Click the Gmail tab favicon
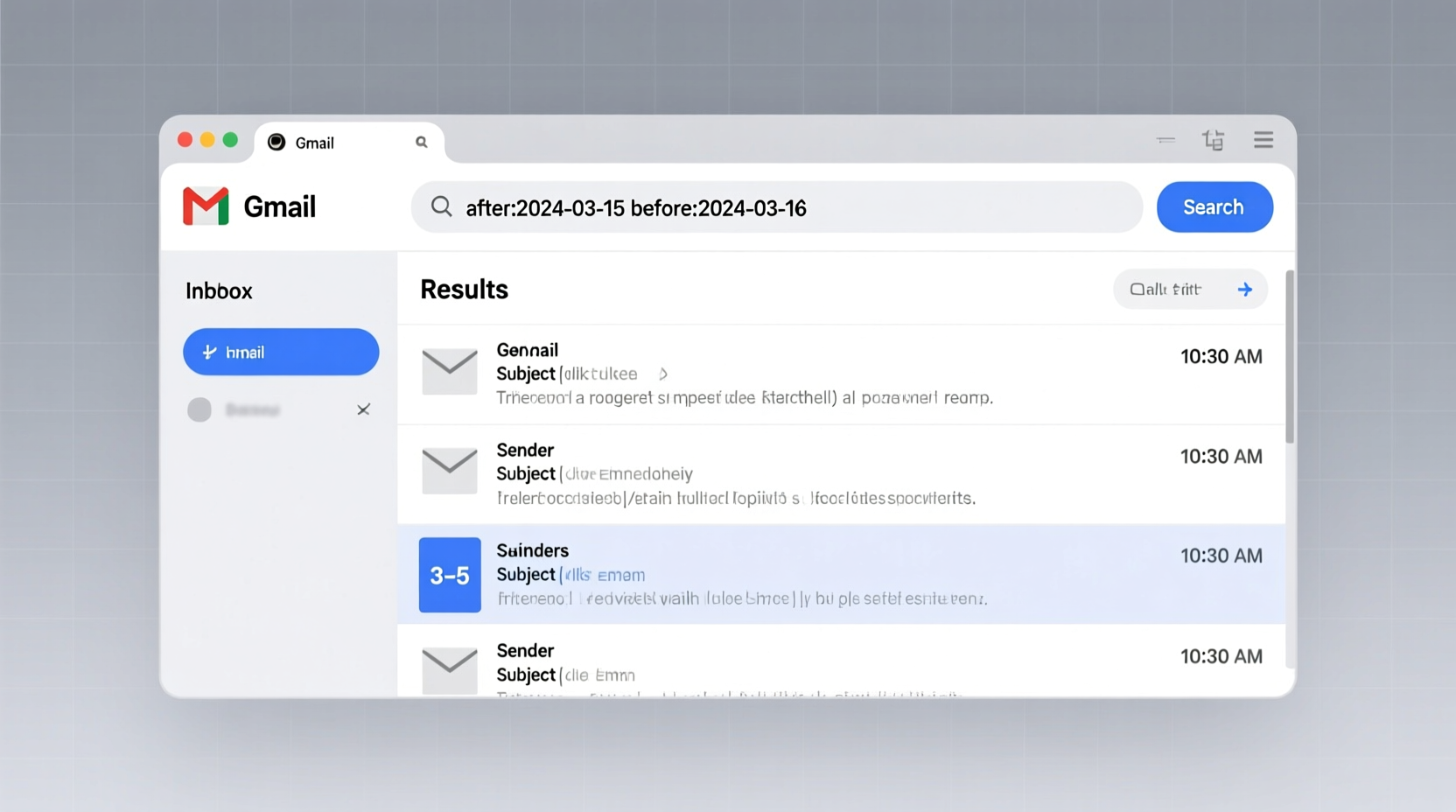1456x812 pixels. point(276,142)
